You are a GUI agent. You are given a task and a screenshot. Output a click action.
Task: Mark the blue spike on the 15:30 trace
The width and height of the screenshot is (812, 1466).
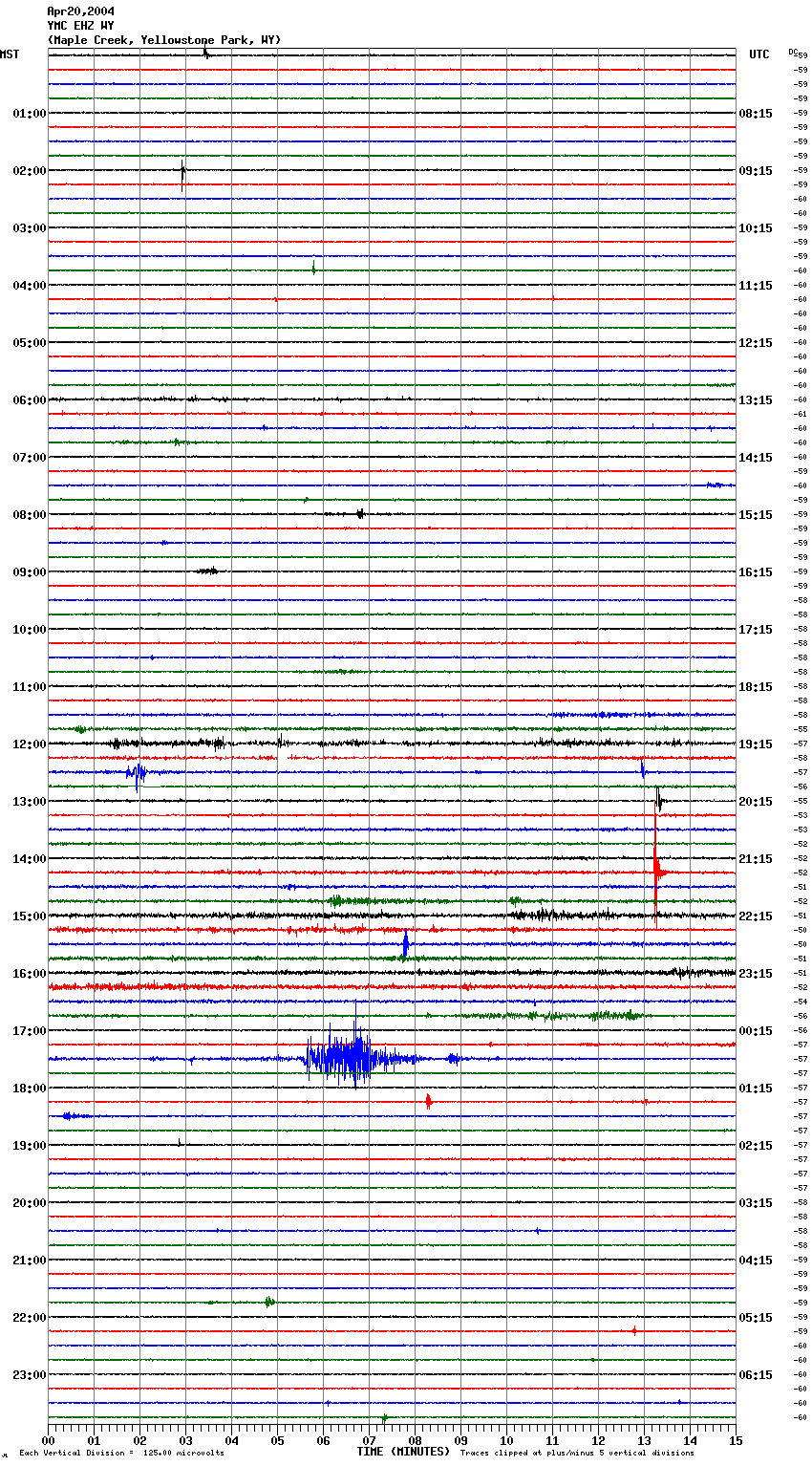[x=406, y=943]
